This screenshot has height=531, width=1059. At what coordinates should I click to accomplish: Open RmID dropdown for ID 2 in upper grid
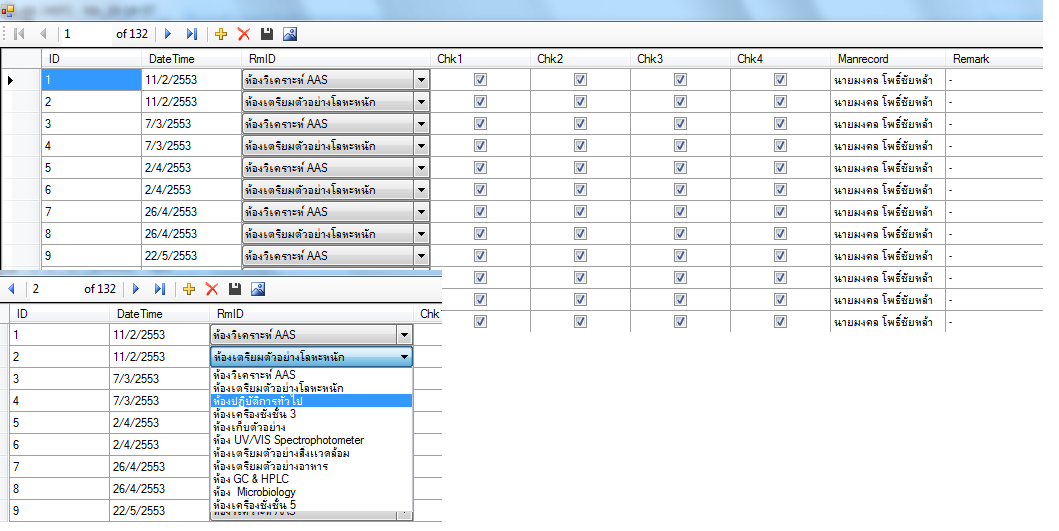coord(421,102)
